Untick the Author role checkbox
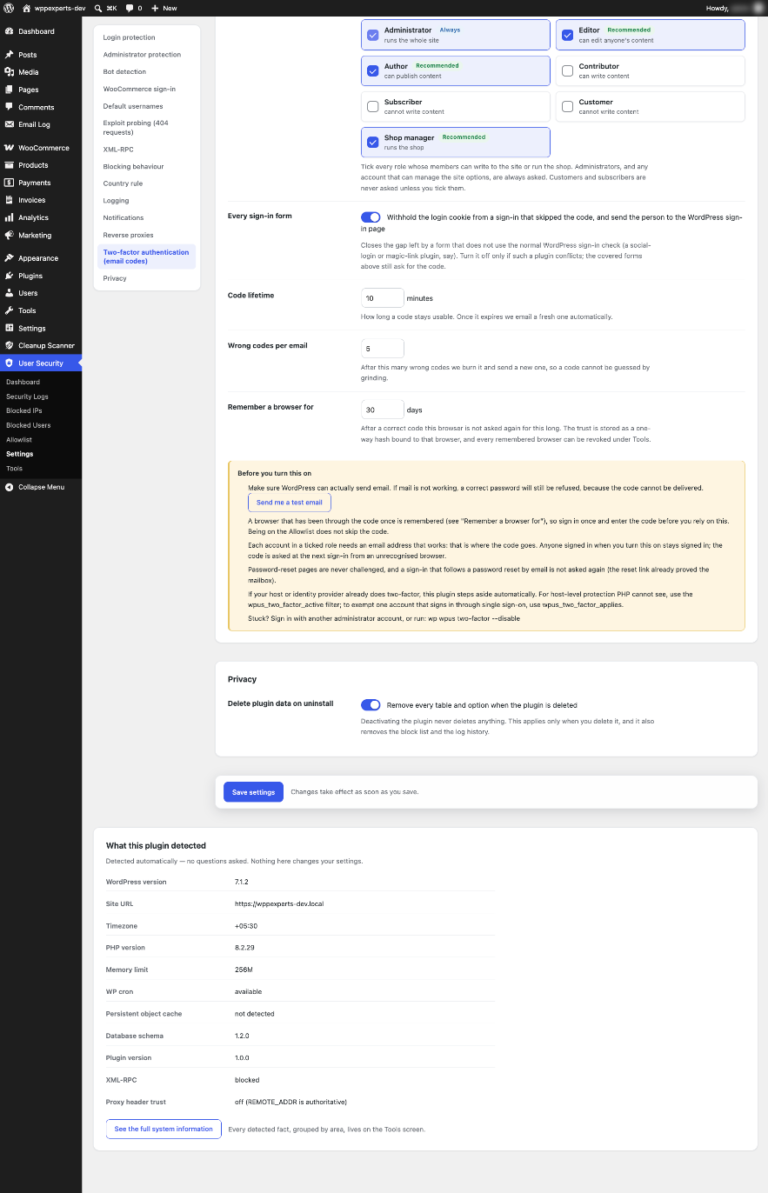The height and width of the screenshot is (1193, 768). [x=373, y=71]
